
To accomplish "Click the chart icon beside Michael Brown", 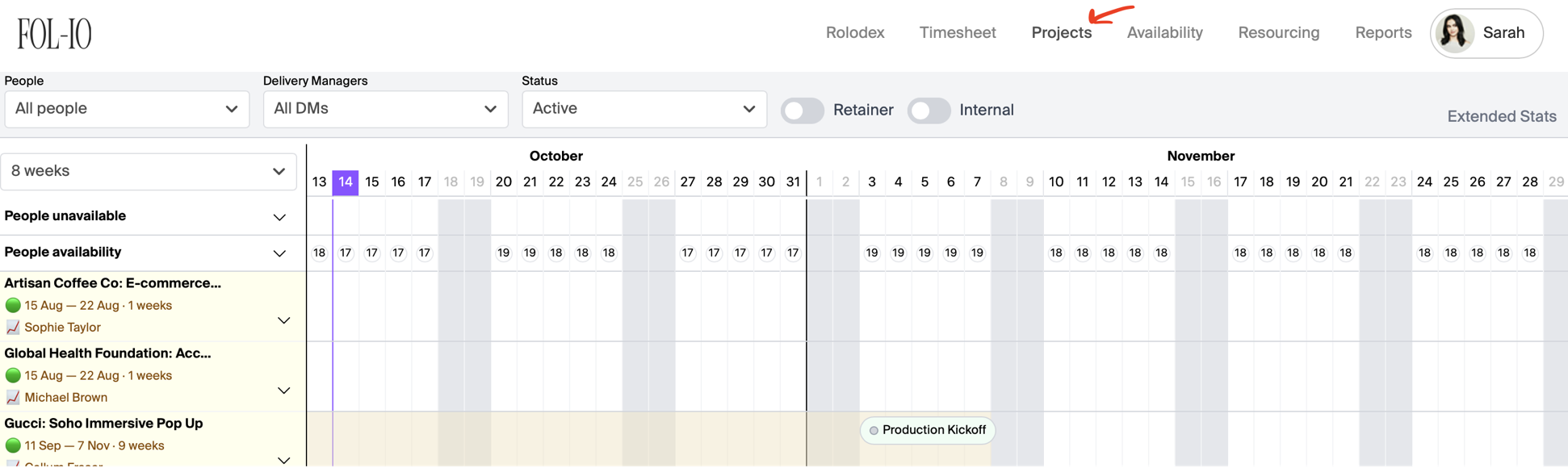I will pos(13,397).
